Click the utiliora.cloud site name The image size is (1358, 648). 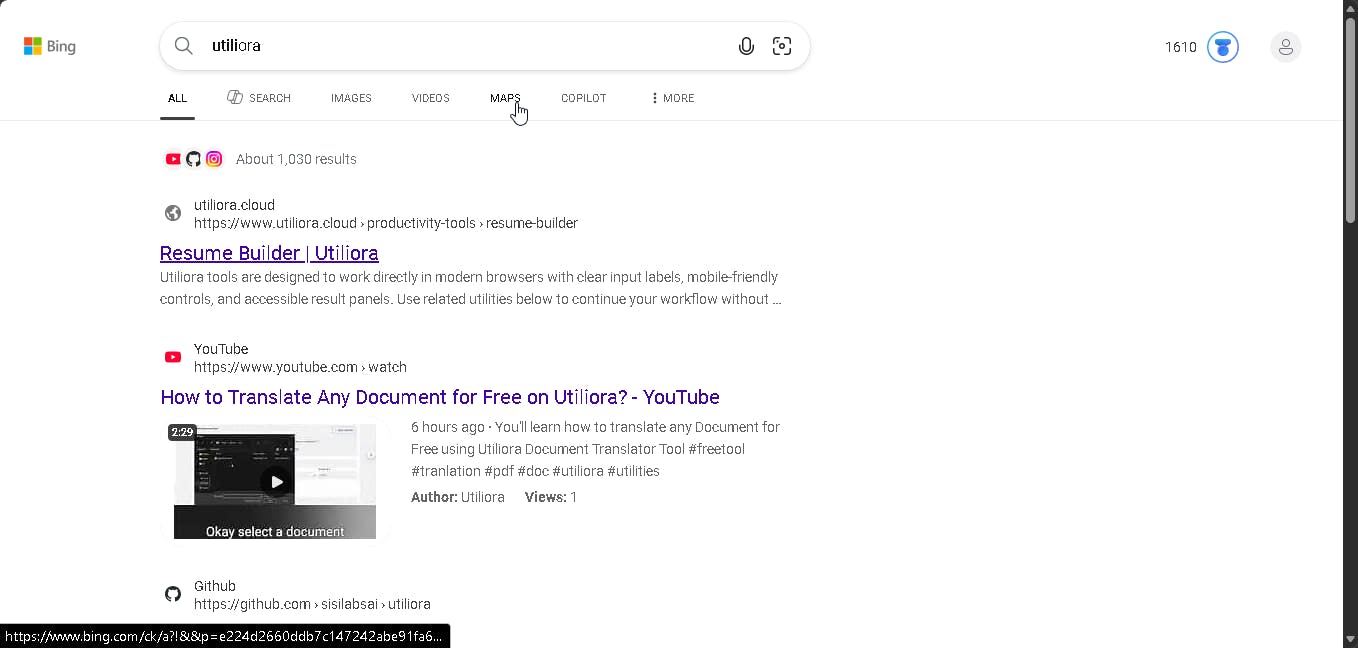click(x=234, y=205)
